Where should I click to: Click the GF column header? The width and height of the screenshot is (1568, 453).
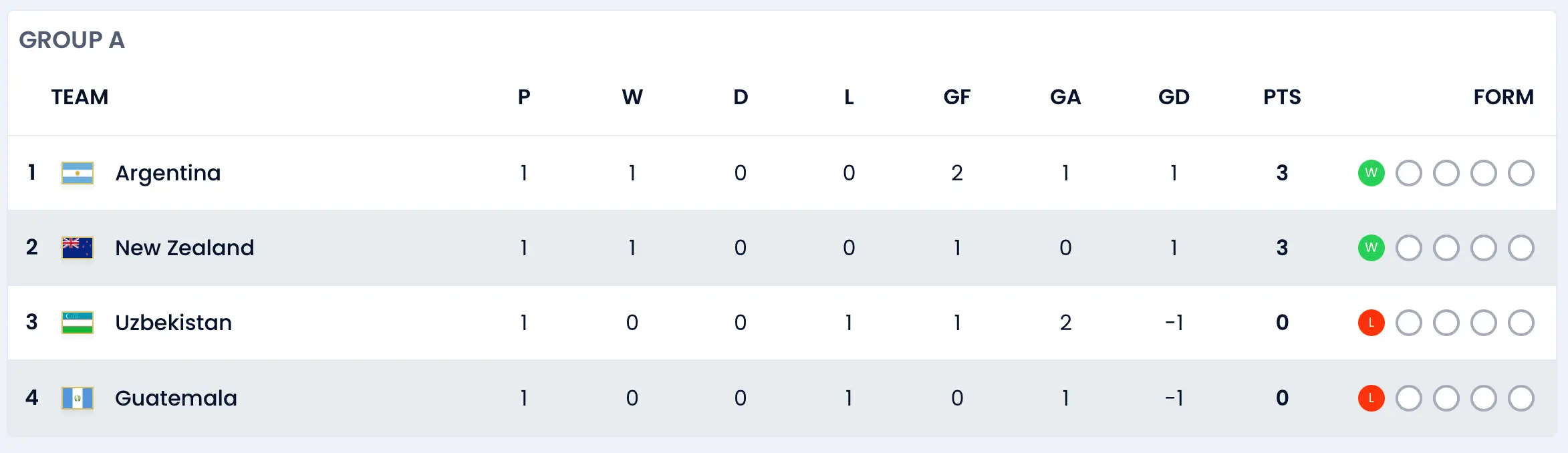click(957, 97)
